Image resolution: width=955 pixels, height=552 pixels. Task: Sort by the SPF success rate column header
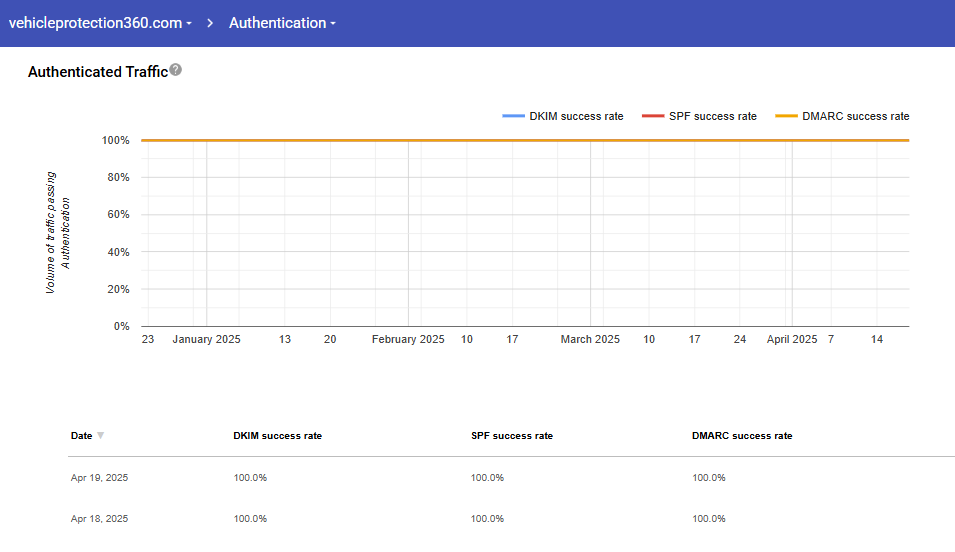point(511,436)
